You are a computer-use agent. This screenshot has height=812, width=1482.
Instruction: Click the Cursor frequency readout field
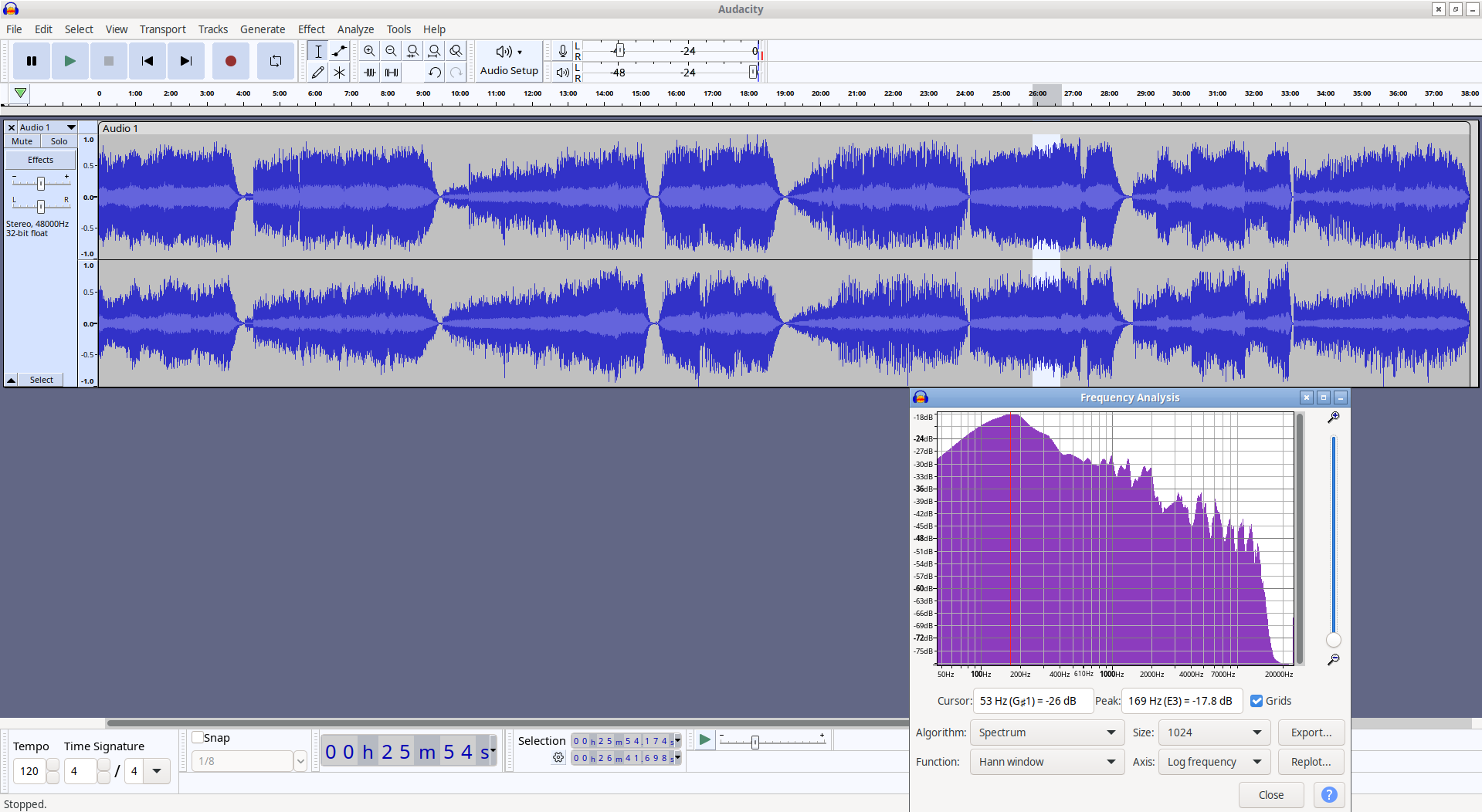[1033, 701]
